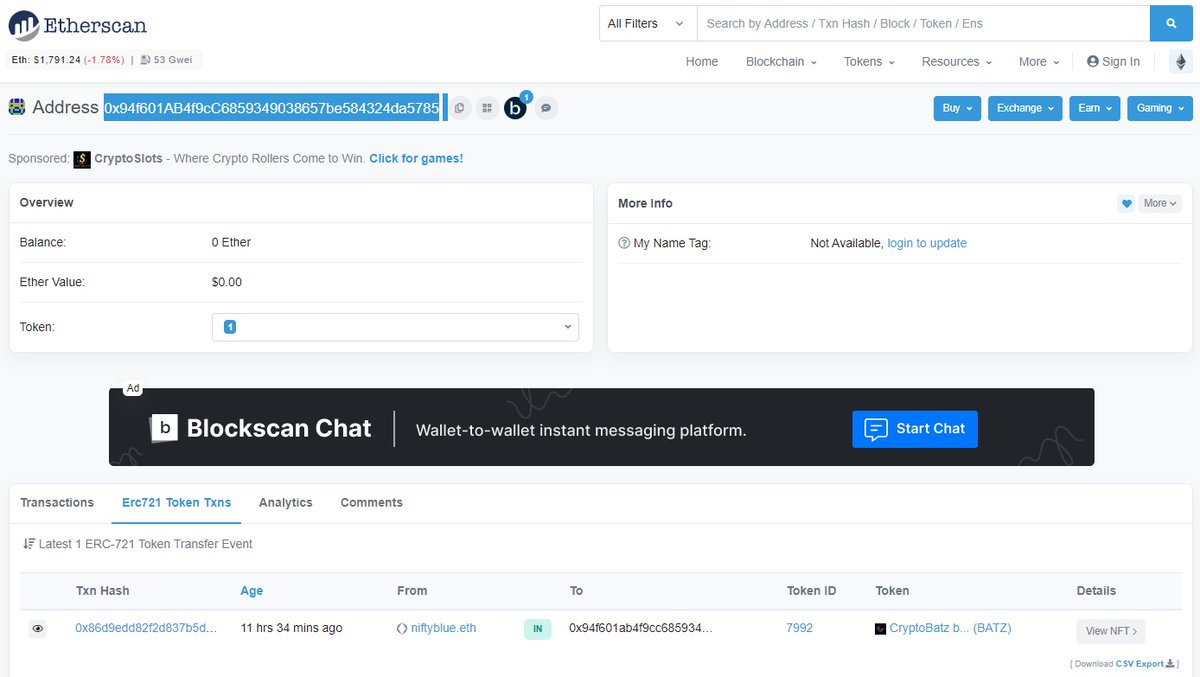Open the Buy dropdown

coord(957,108)
